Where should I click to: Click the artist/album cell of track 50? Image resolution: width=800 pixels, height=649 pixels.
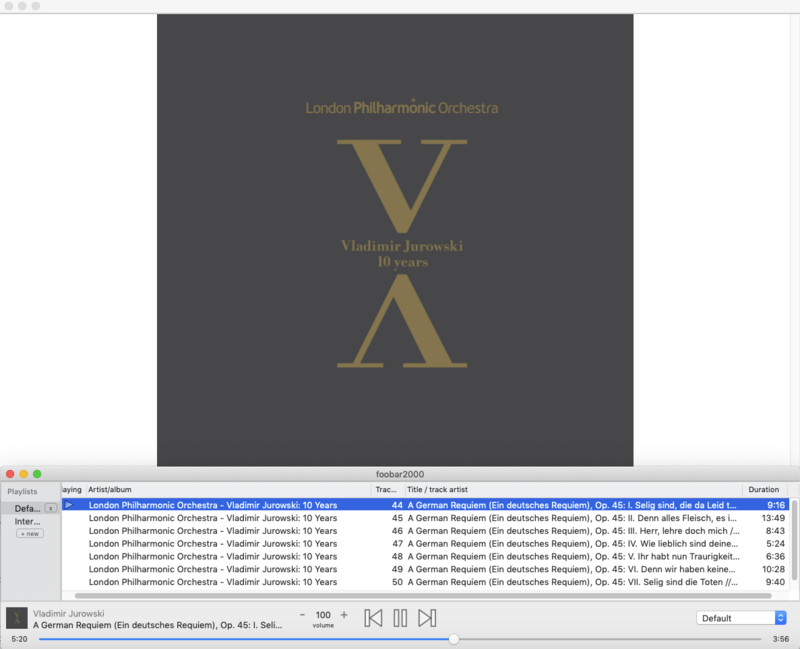point(213,582)
